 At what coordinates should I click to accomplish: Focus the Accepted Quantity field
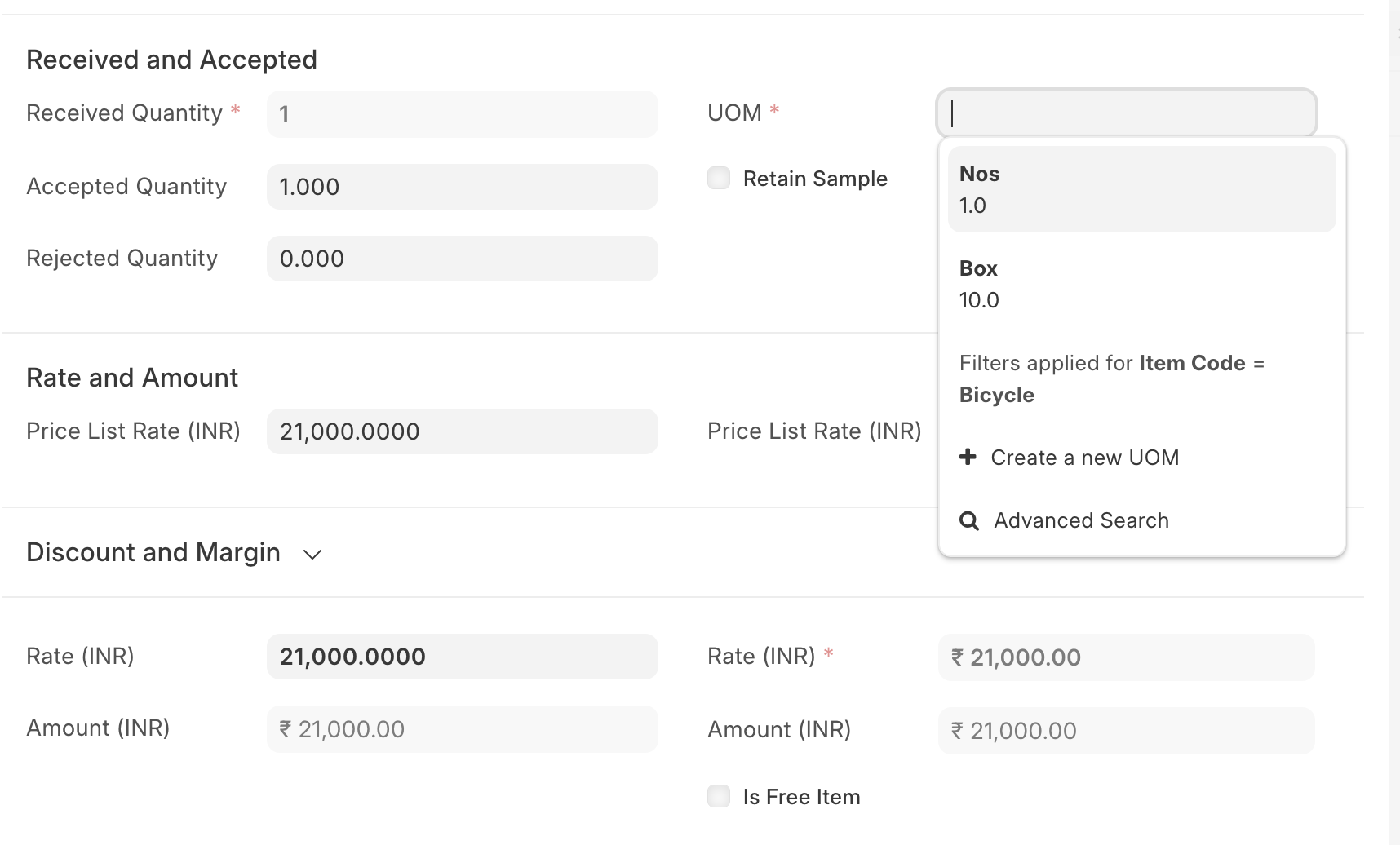pos(462,187)
